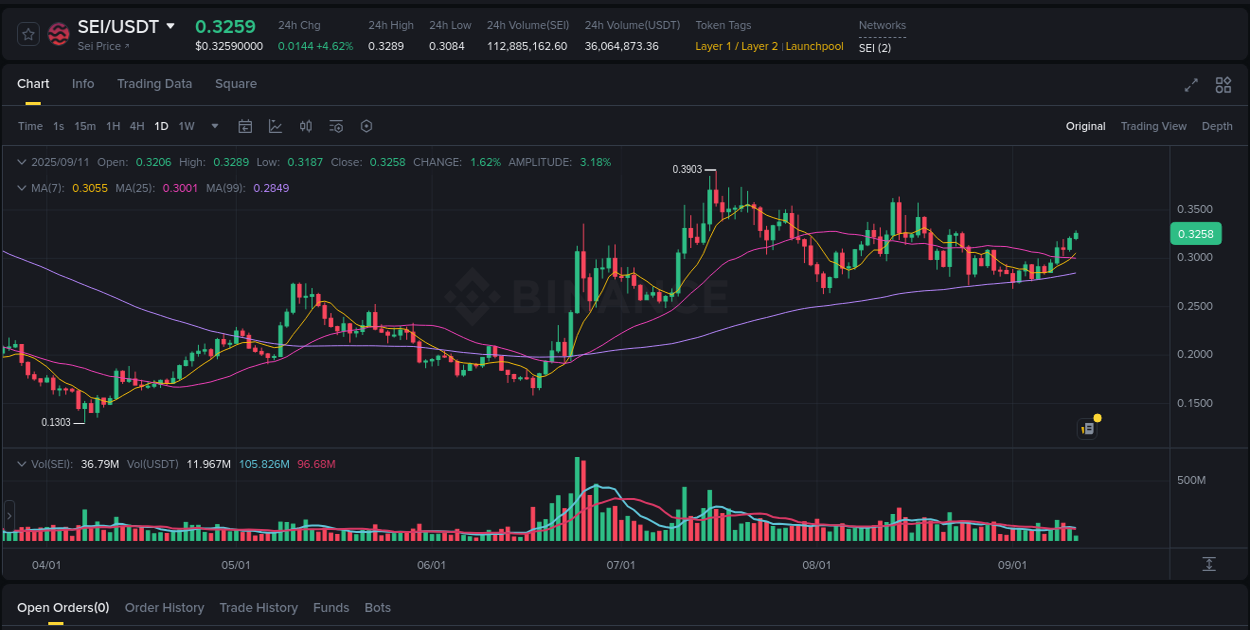1250x630 pixels.
Task: Open the chart settings gear icon
Action: pos(366,126)
